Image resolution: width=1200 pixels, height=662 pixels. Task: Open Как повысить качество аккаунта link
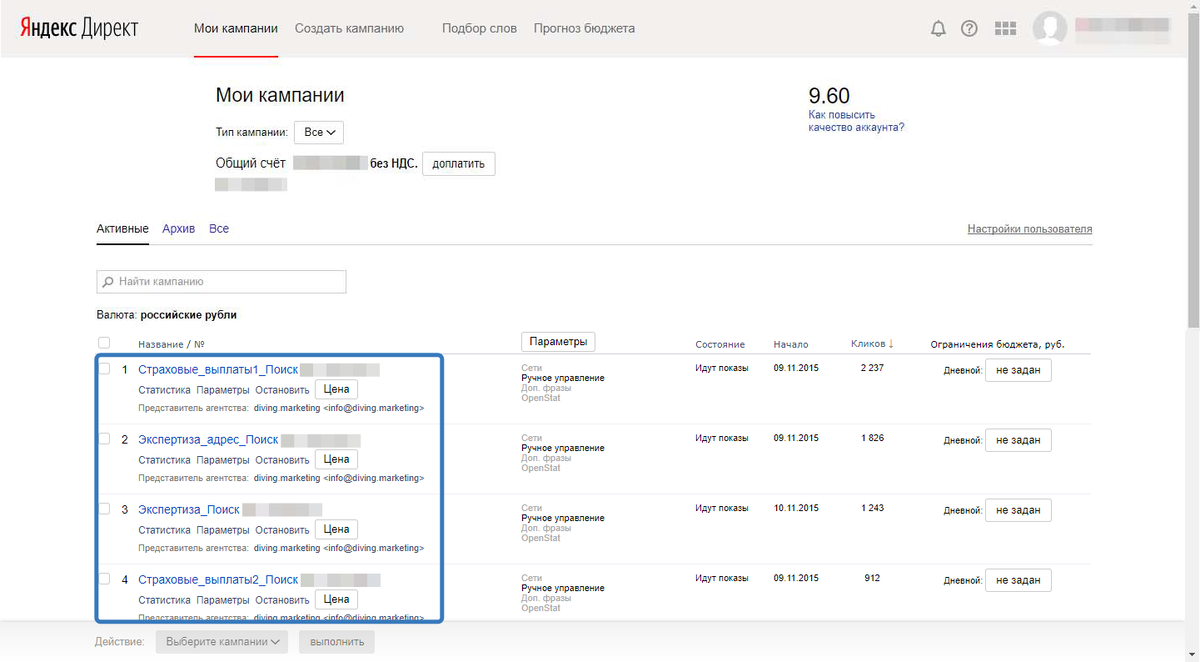[856, 121]
